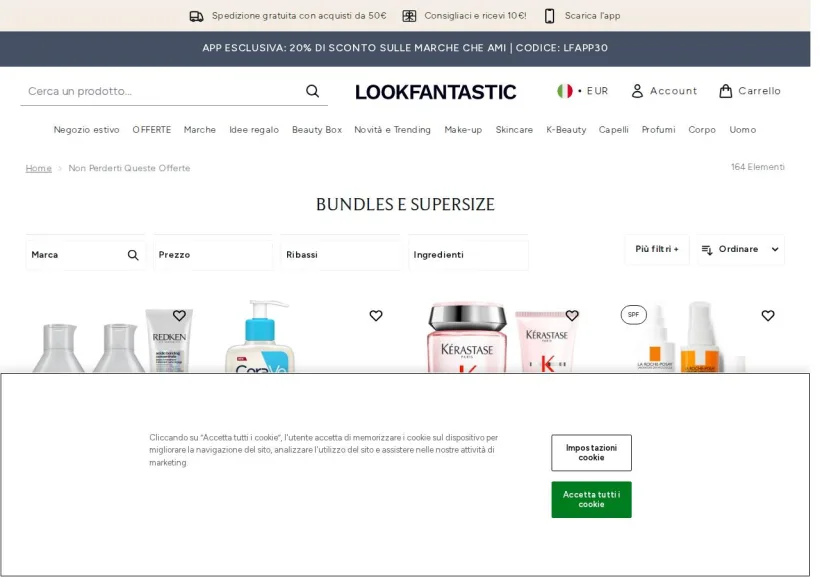The height and width of the screenshot is (577, 820).
Task: Open the Prezzo filter dropdown
Action: pyautogui.click(x=213, y=255)
